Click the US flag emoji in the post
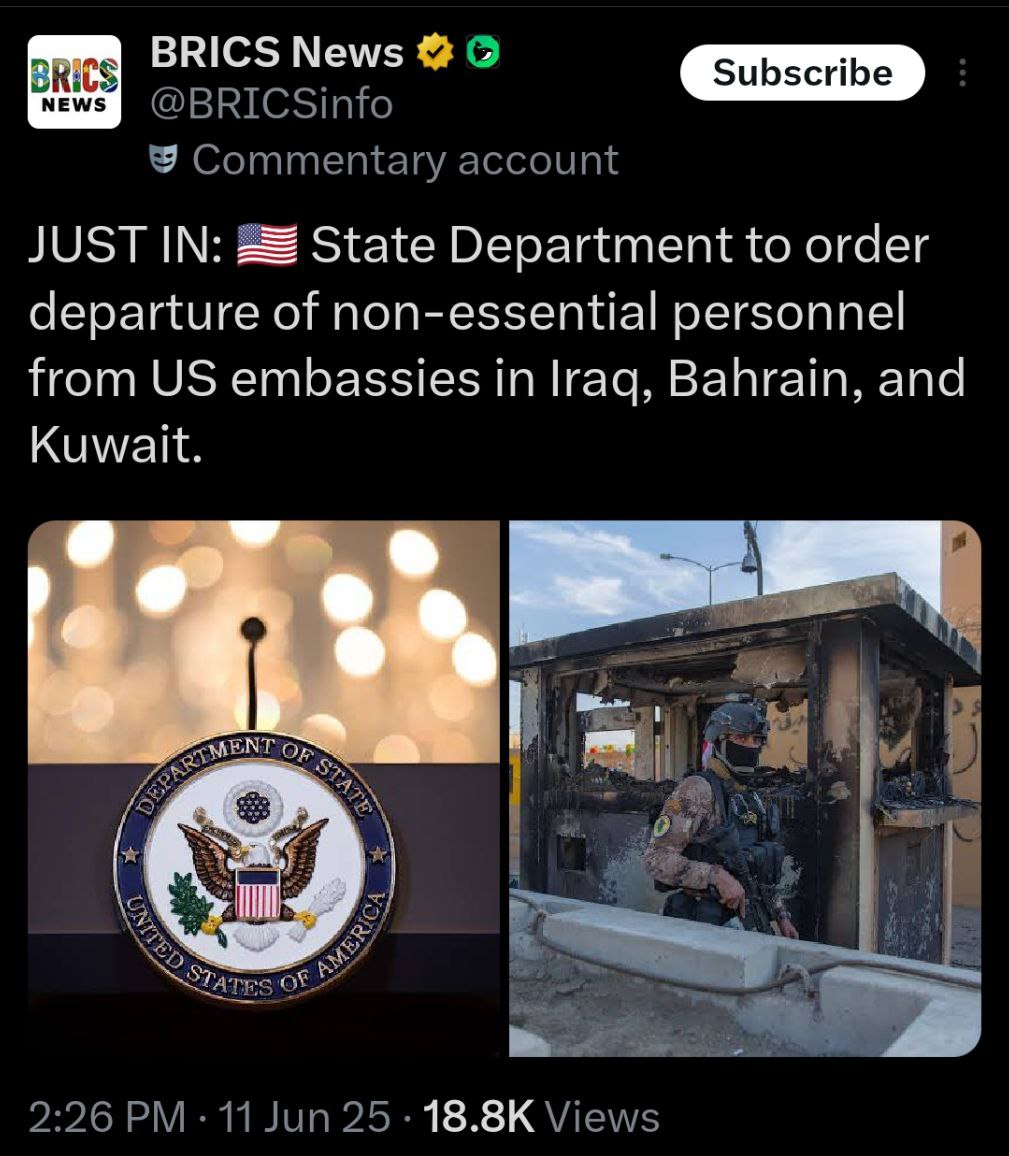Screen dimensions: 1009x1156 (x=268, y=245)
